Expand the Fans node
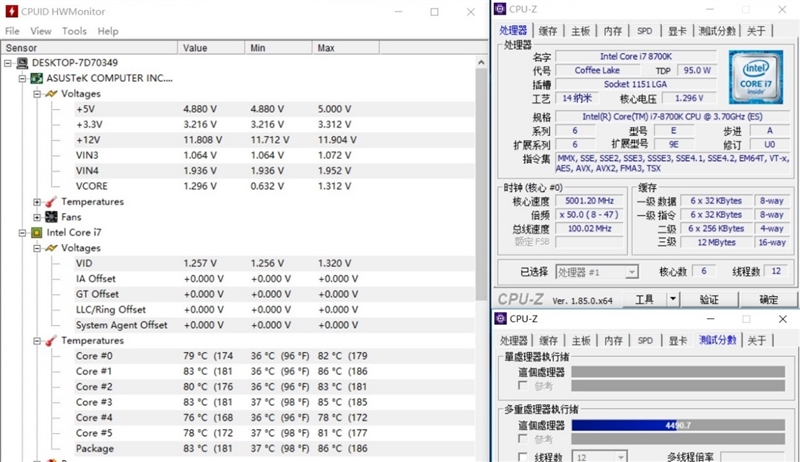 [x=37, y=217]
